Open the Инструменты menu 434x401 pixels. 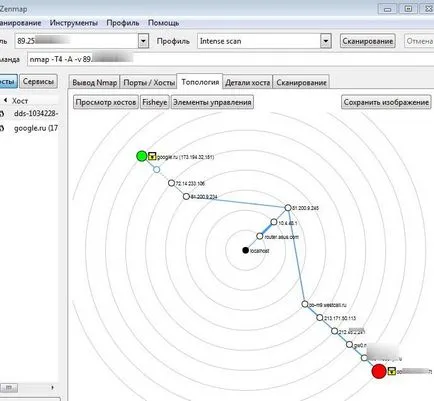click(74, 23)
